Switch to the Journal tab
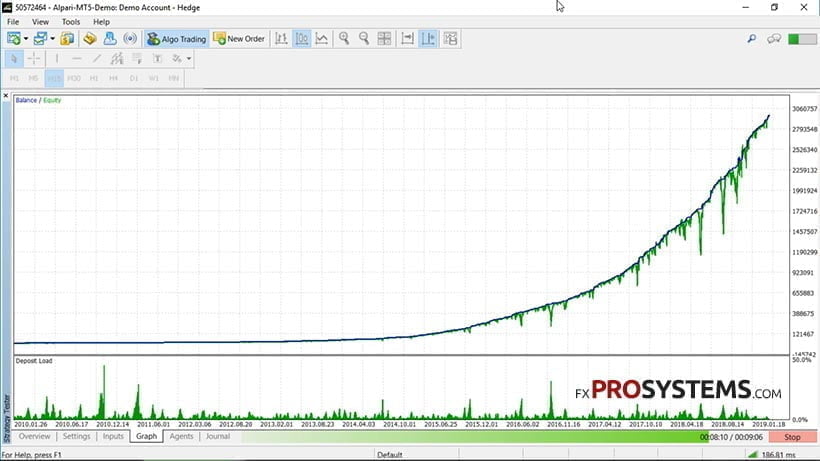 [x=218, y=436]
